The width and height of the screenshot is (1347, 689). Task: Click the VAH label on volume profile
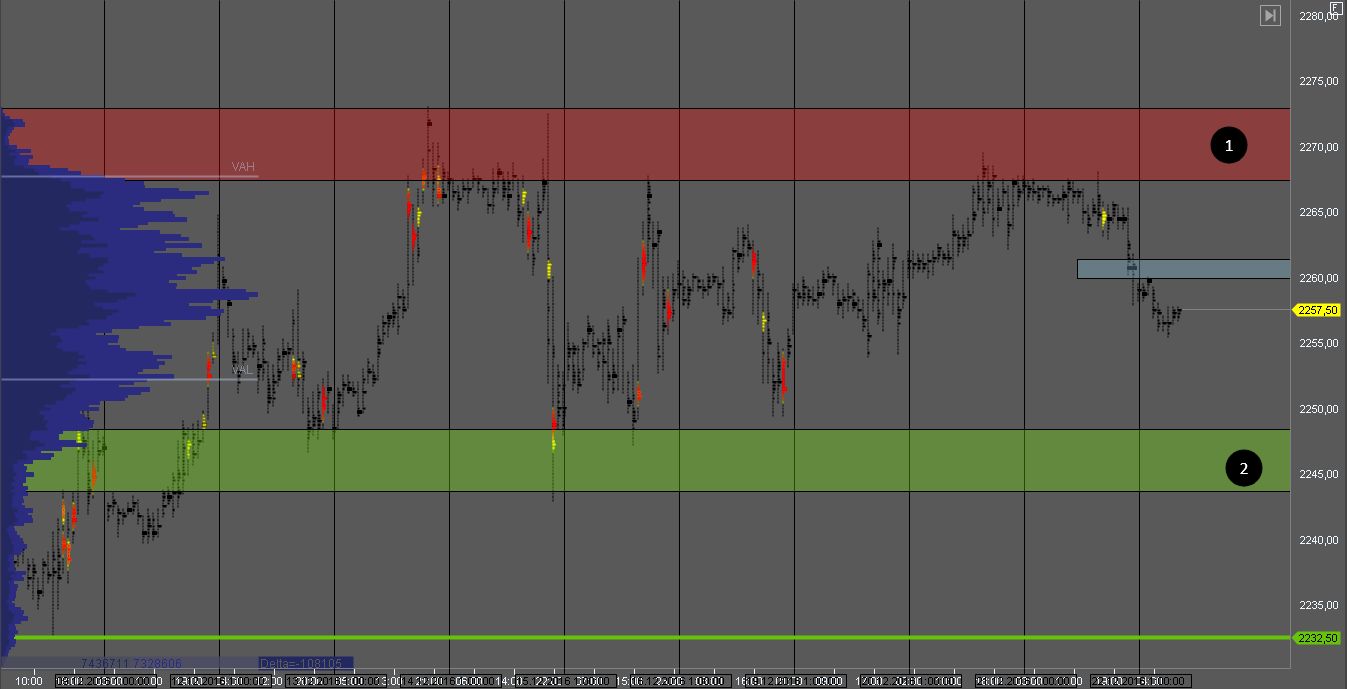pyautogui.click(x=243, y=167)
